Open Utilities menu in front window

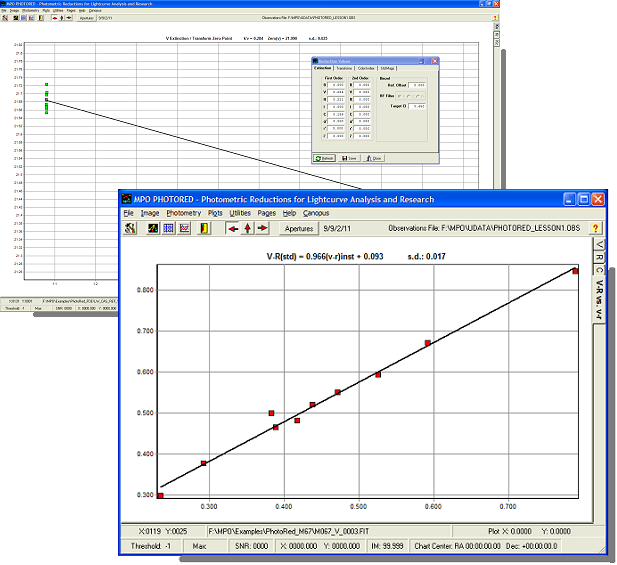(x=240, y=213)
